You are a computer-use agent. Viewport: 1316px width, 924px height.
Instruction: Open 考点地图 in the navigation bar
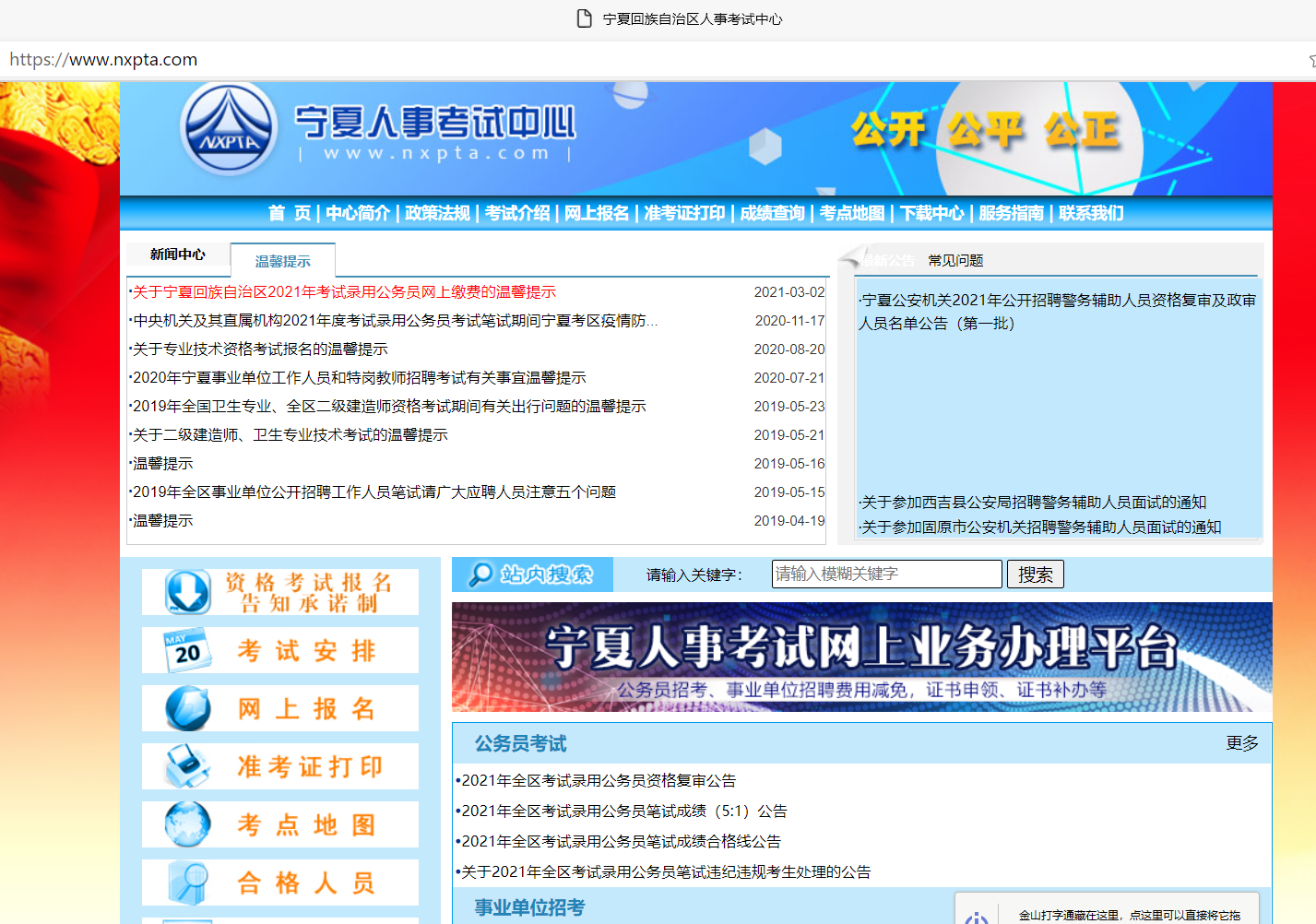click(x=852, y=213)
